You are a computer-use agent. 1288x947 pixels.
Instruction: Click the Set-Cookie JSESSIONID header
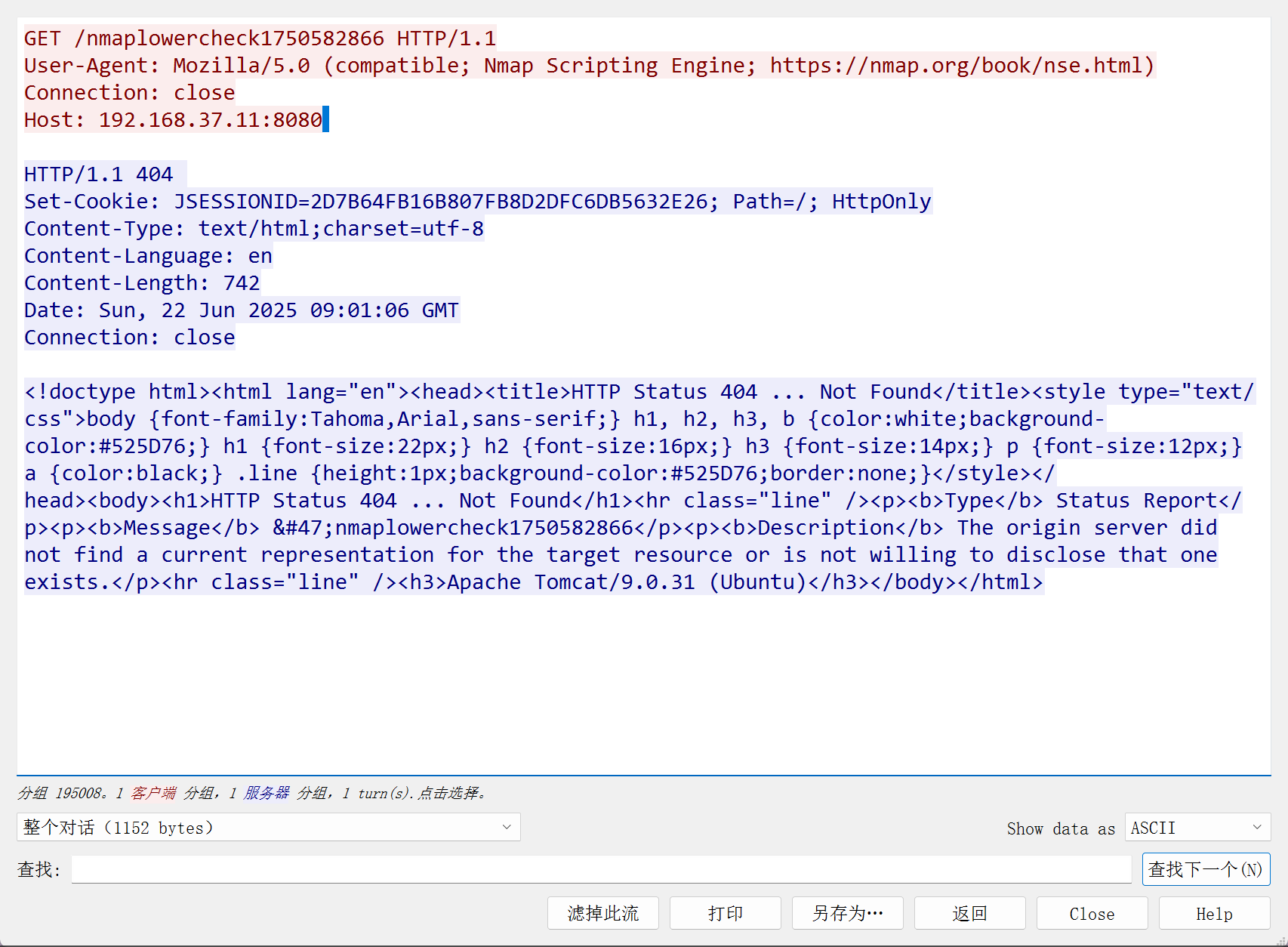click(x=477, y=202)
